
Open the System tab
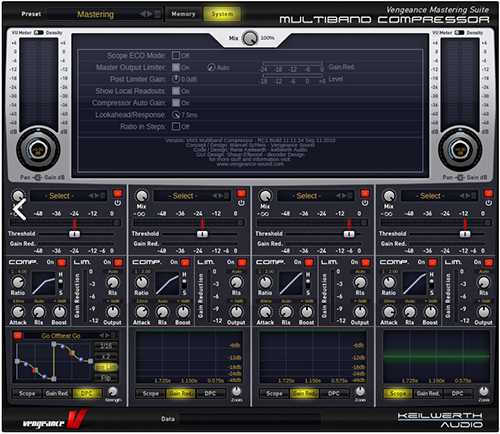click(x=222, y=14)
